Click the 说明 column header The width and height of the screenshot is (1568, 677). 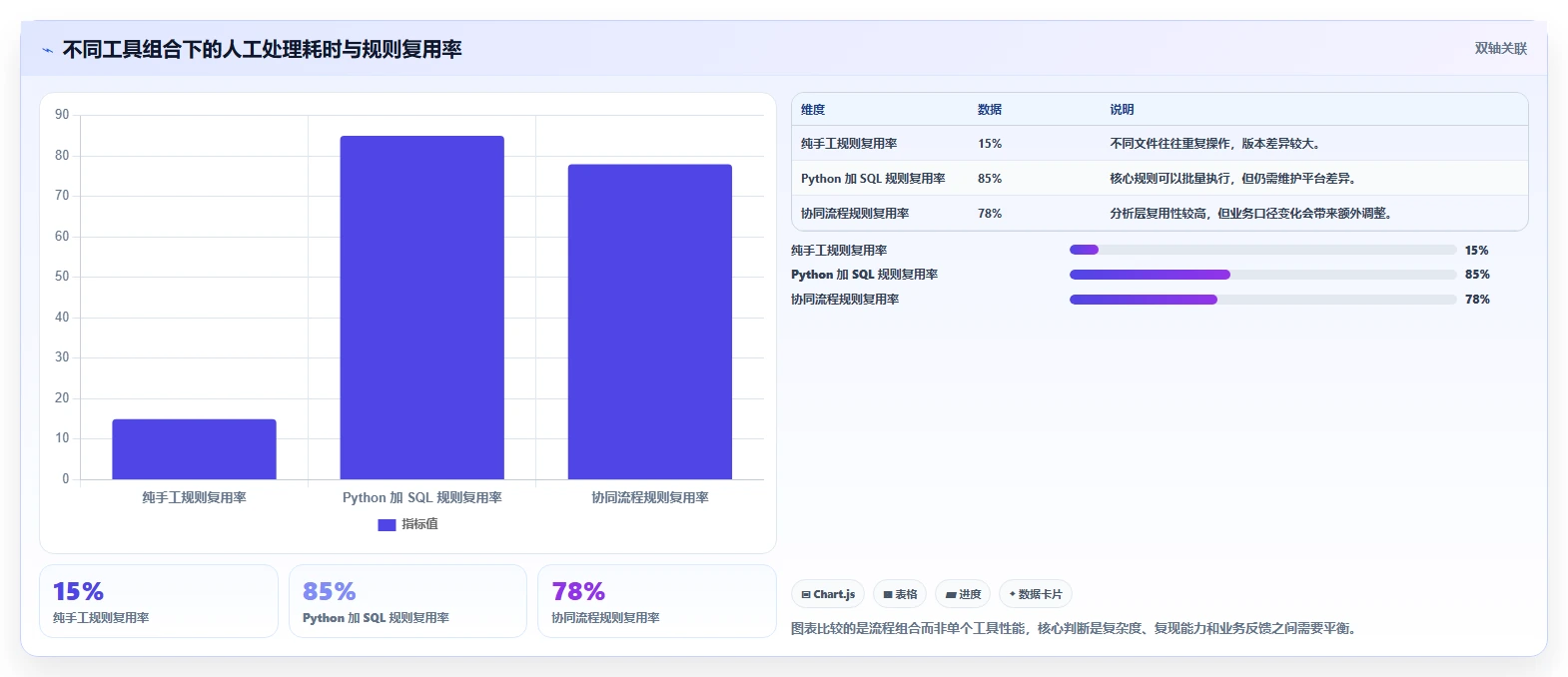click(1122, 110)
